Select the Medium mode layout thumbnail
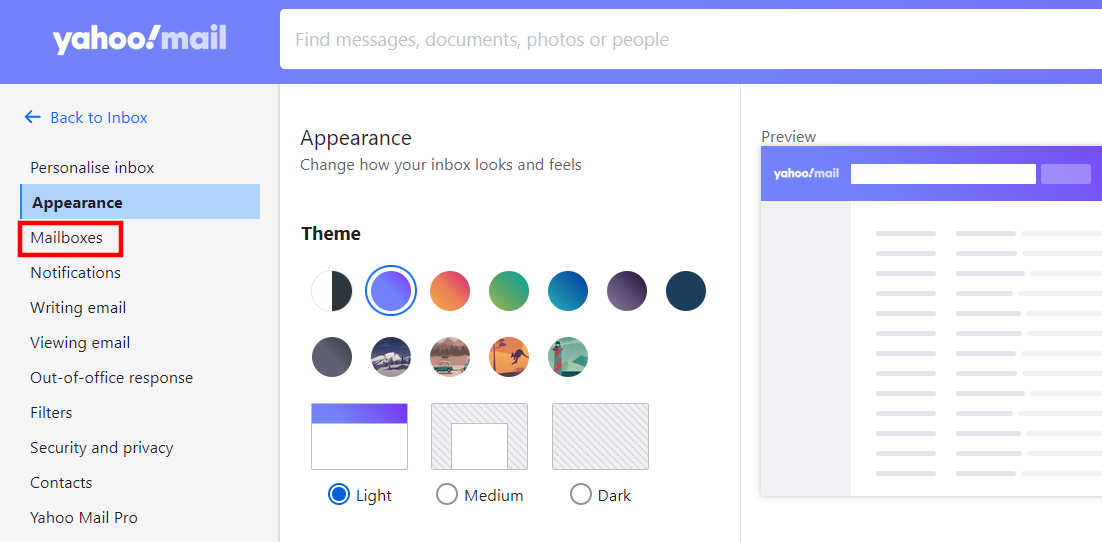Screen dimensions: 1102x542 click(x=479, y=437)
